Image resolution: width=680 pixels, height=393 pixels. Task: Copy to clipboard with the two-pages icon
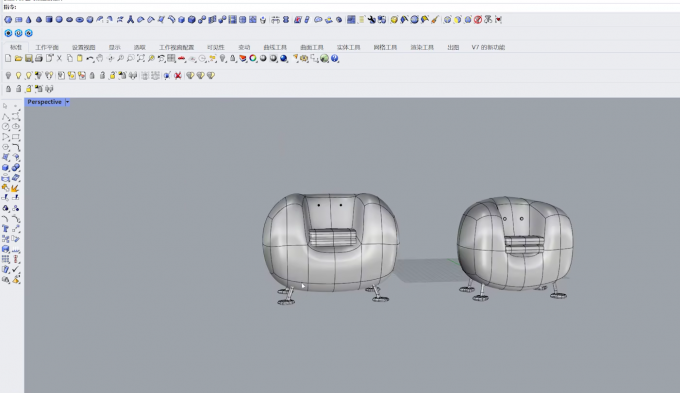[69, 58]
